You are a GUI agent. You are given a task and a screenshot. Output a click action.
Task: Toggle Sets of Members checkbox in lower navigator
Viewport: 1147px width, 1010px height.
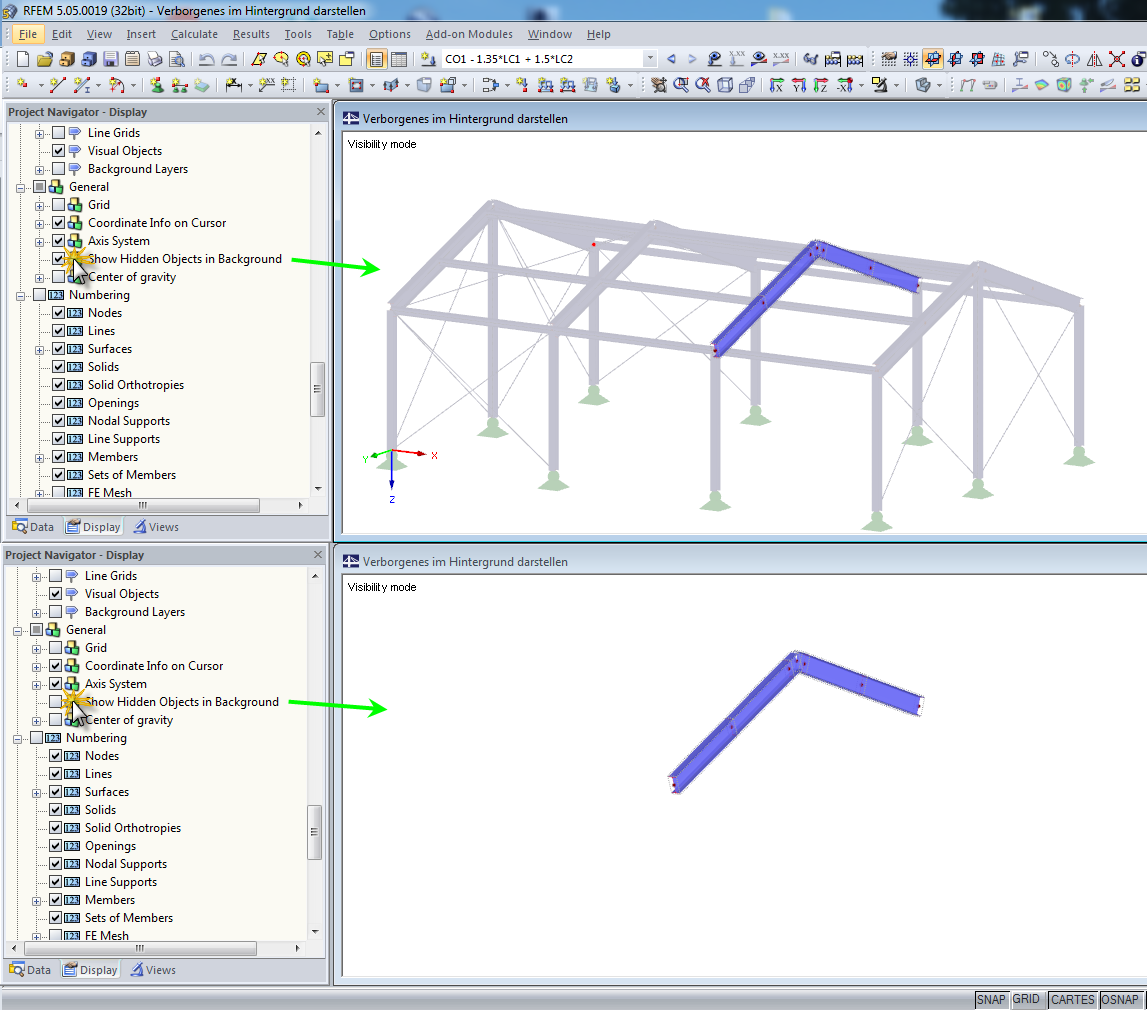56,918
